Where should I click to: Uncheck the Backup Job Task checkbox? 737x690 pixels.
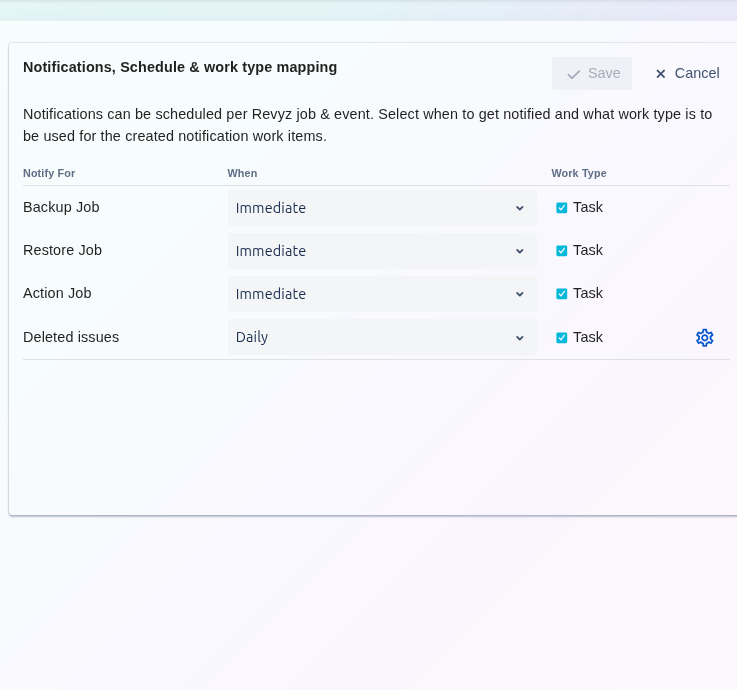point(561,208)
